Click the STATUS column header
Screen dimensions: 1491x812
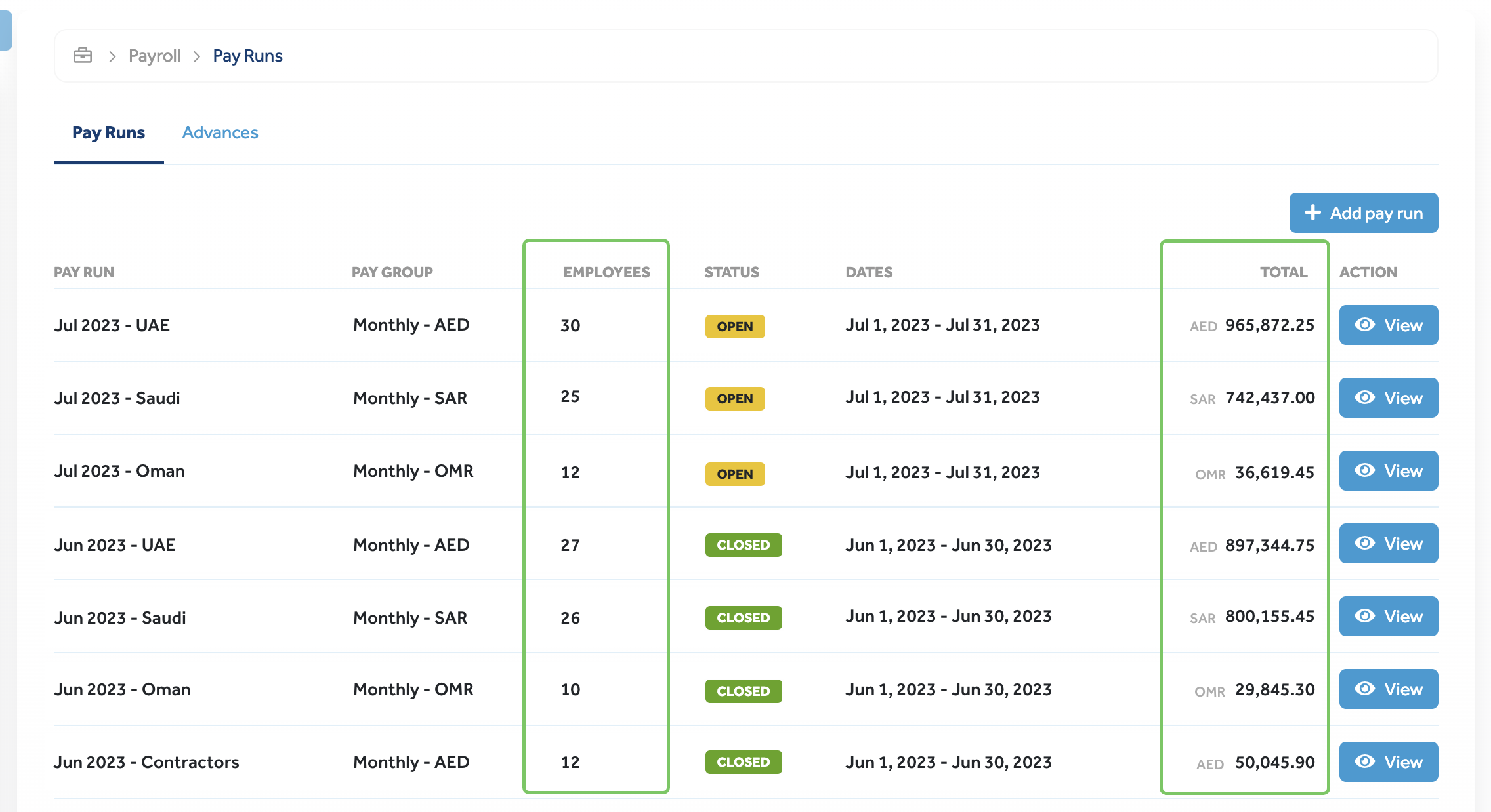tap(731, 272)
